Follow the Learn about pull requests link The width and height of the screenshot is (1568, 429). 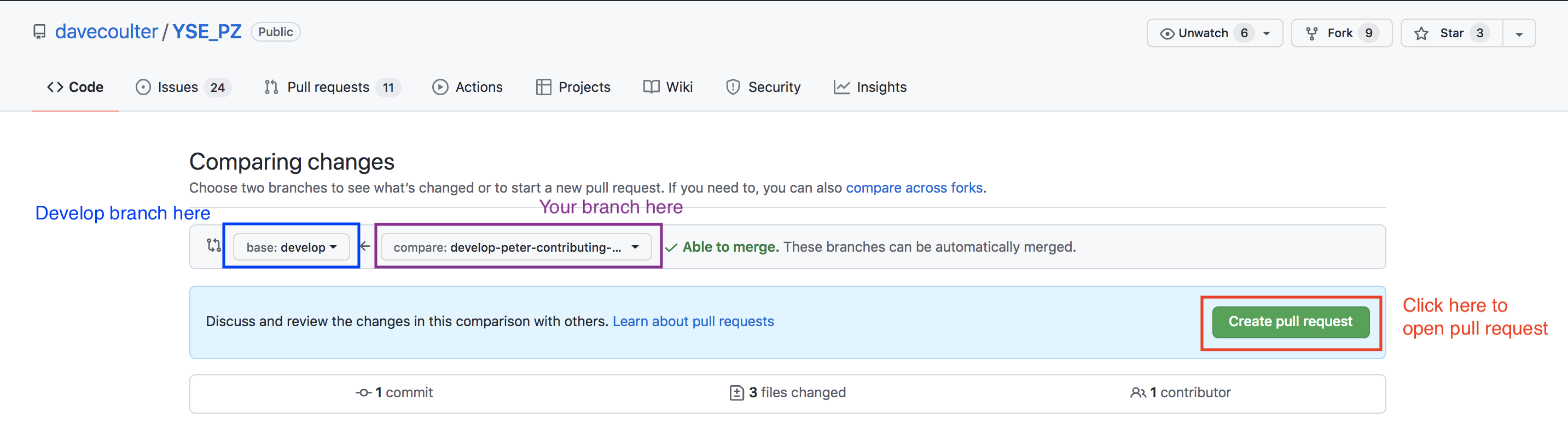(693, 321)
